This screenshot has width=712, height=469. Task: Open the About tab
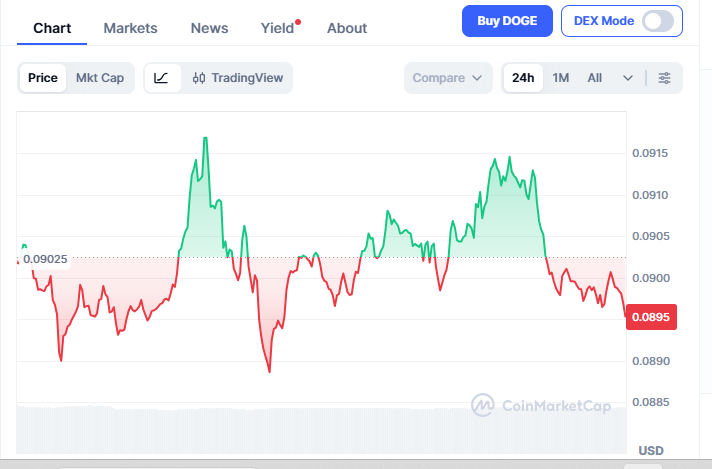pyautogui.click(x=347, y=28)
